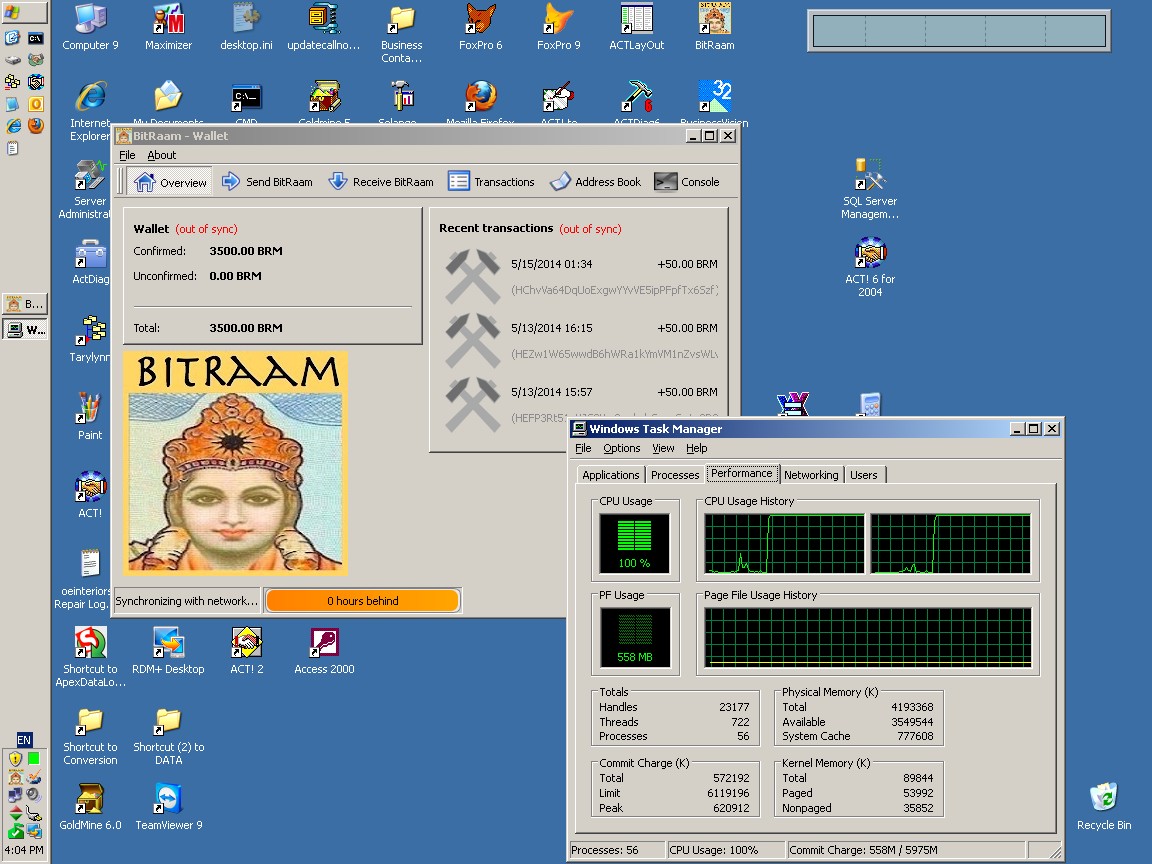
Task: Select the Business Contacts folder icon
Action: tap(402, 33)
